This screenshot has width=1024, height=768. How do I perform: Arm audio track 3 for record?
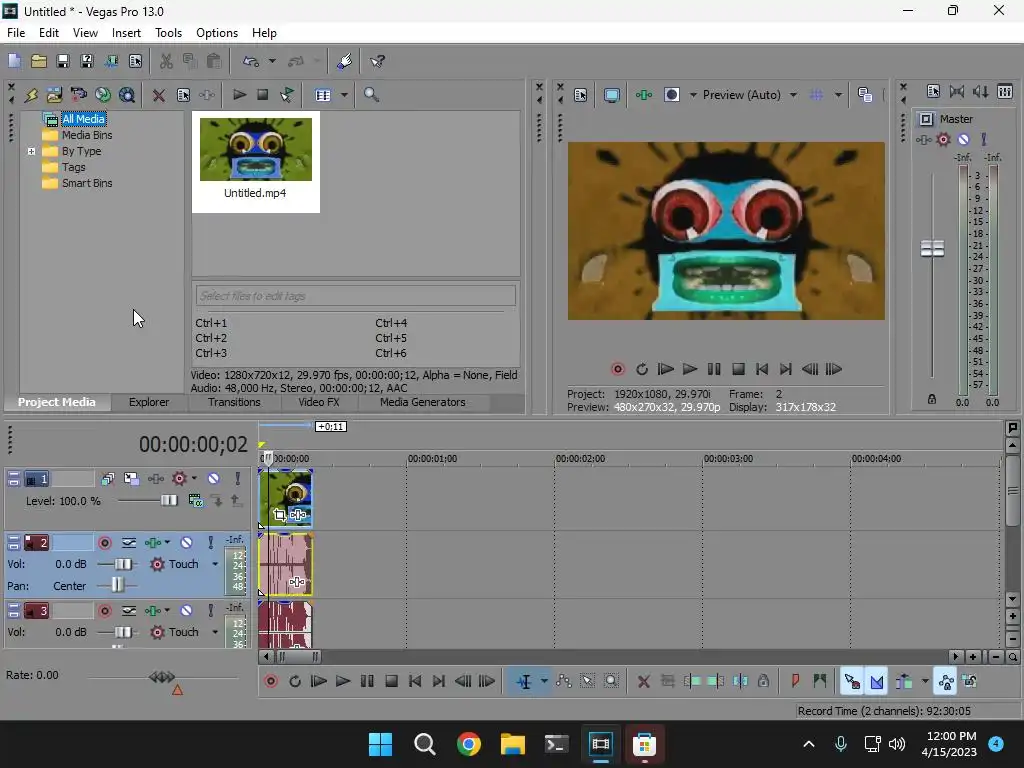(x=104, y=611)
